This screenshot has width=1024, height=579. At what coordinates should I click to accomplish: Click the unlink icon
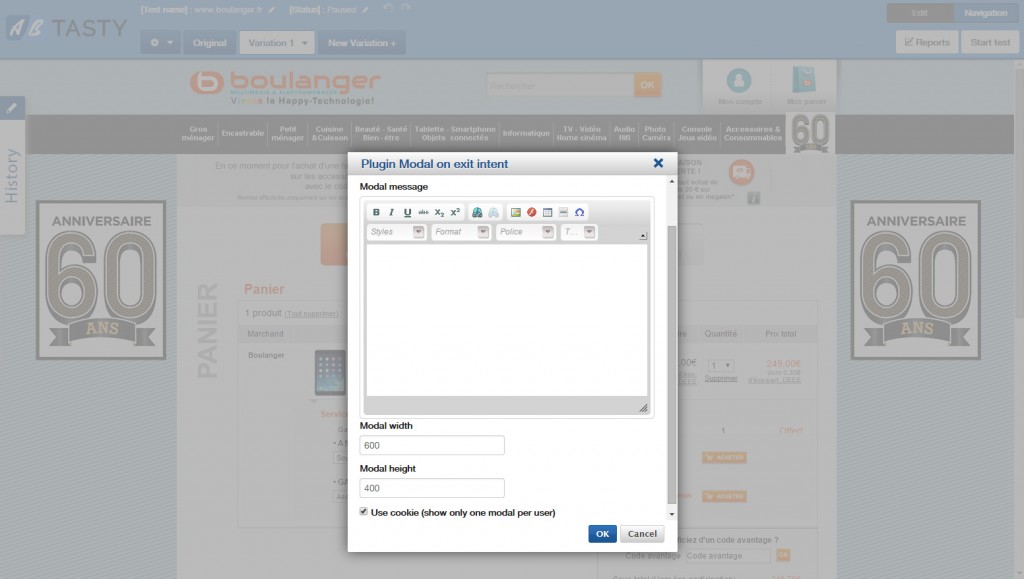pyautogui.click(x=493, y=212)
